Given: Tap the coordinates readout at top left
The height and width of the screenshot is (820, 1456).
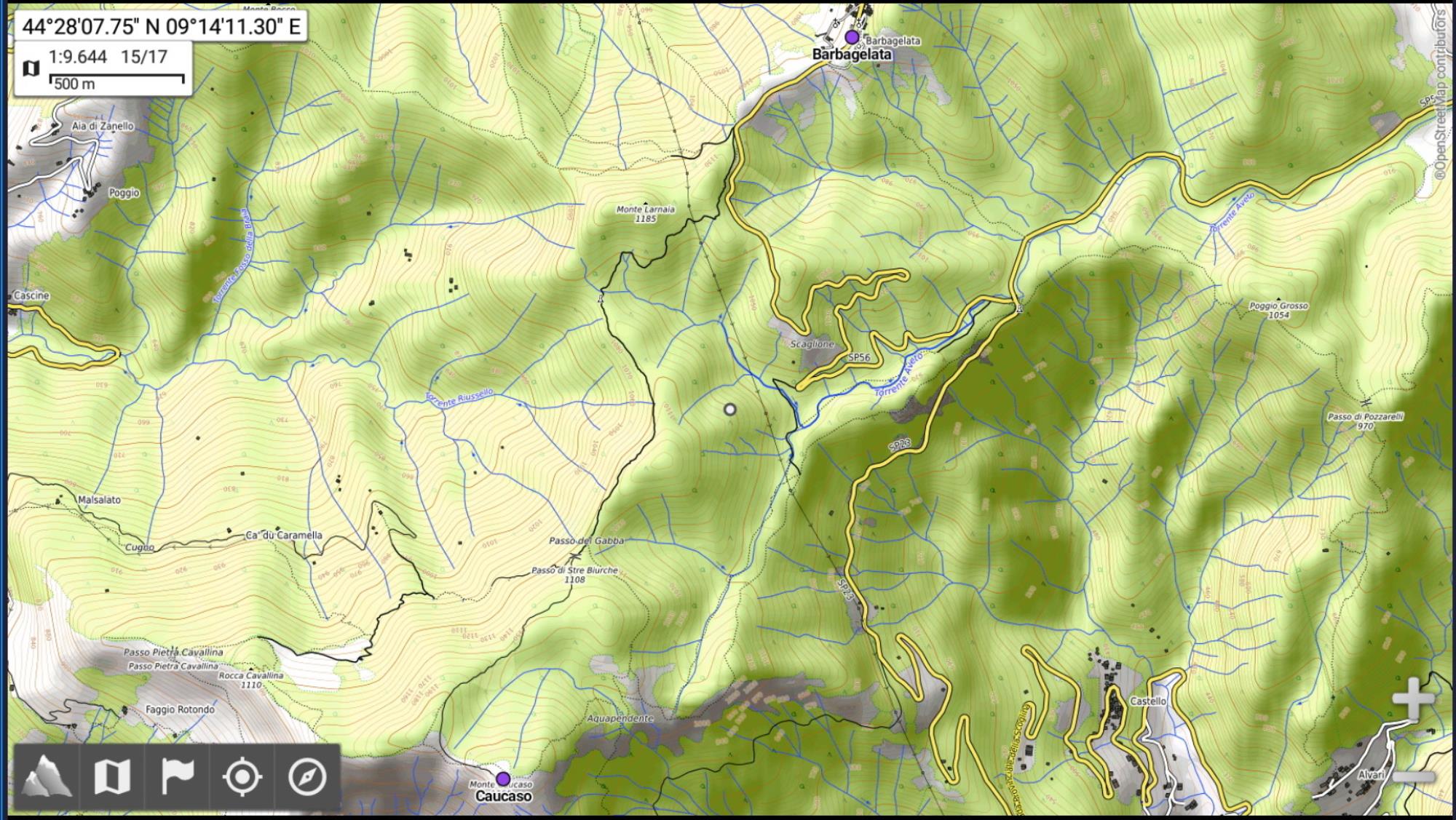Looking at the screenshot, I should [161, 26].
